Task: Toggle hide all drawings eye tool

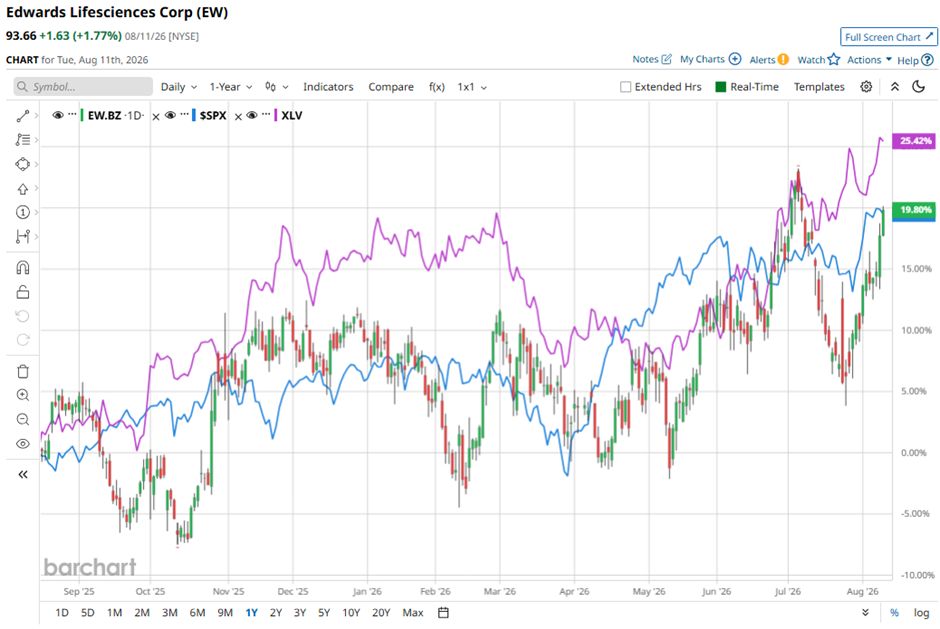Action: [23, 444]
